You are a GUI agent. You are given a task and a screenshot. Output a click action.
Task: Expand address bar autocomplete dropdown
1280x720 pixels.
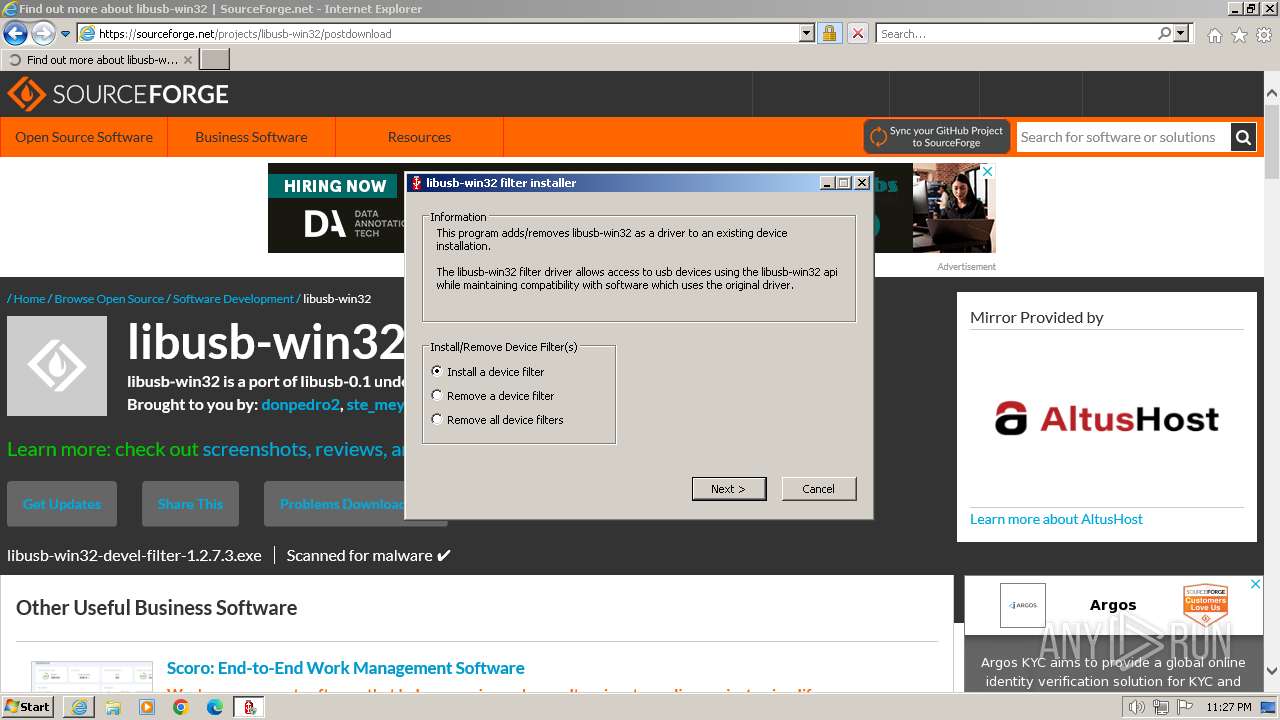point(807,33)
